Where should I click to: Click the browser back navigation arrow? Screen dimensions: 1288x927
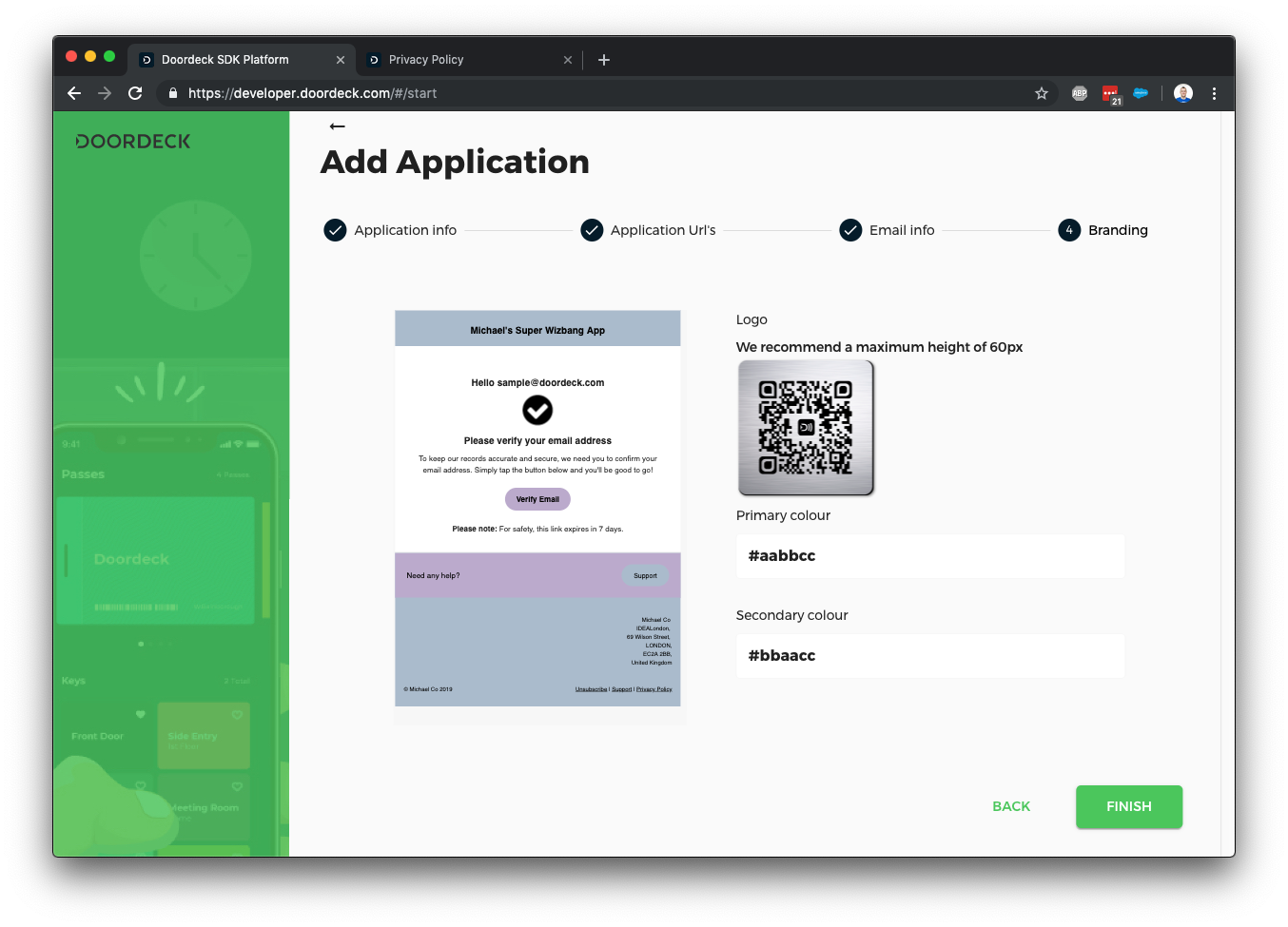pyautogui.click(x=74, y=93)
